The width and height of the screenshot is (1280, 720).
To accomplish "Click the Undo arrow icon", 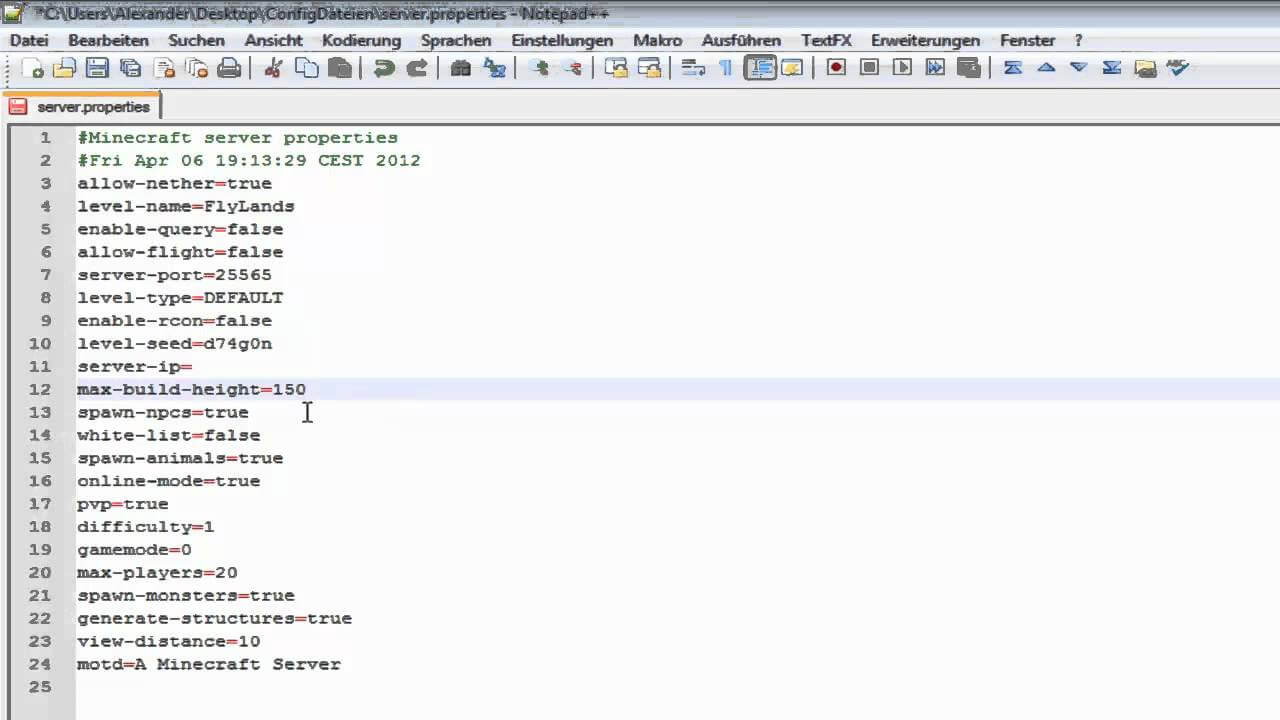I will tap(383, 68).
